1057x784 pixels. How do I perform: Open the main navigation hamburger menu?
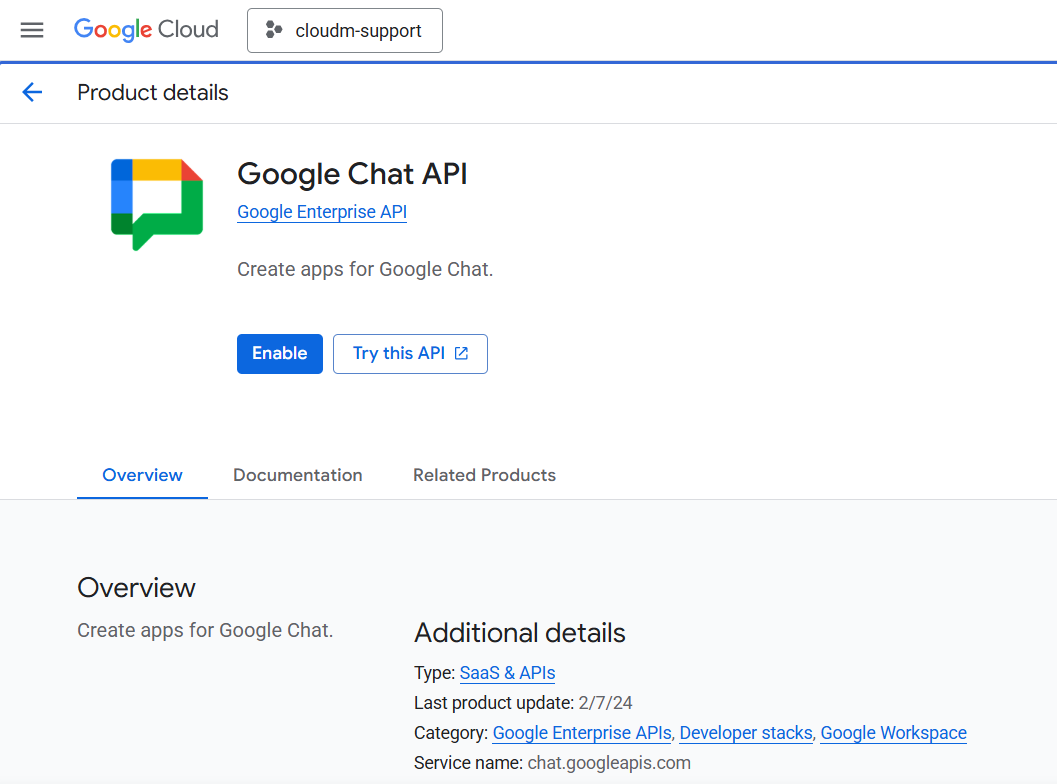click(32, 30)
